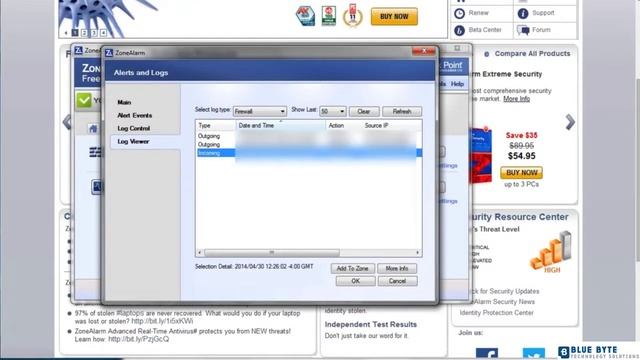Maximize the background ZoneAlarm window
Screen dimensions: 640x360
point(457,48)
